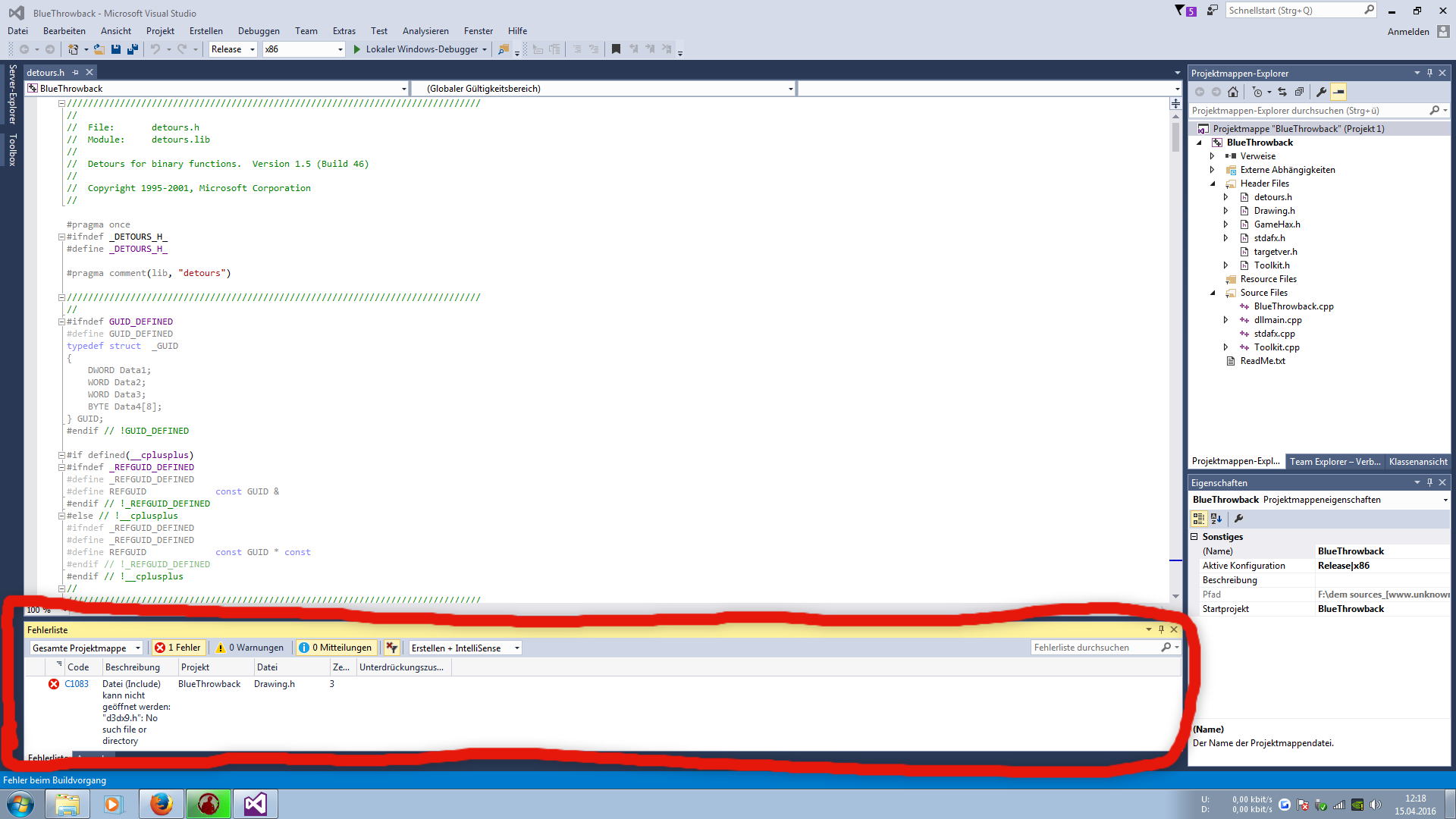Toggle the 0 Warnungen filter button
Image resolution: width=1456 pixels, height=819 pixels.
point(250,648)
